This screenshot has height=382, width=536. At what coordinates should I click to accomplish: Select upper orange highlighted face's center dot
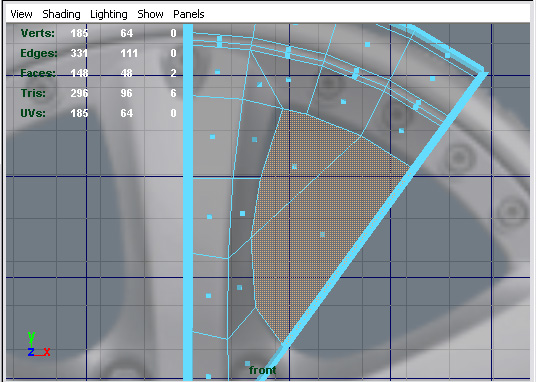pos(294,167)
